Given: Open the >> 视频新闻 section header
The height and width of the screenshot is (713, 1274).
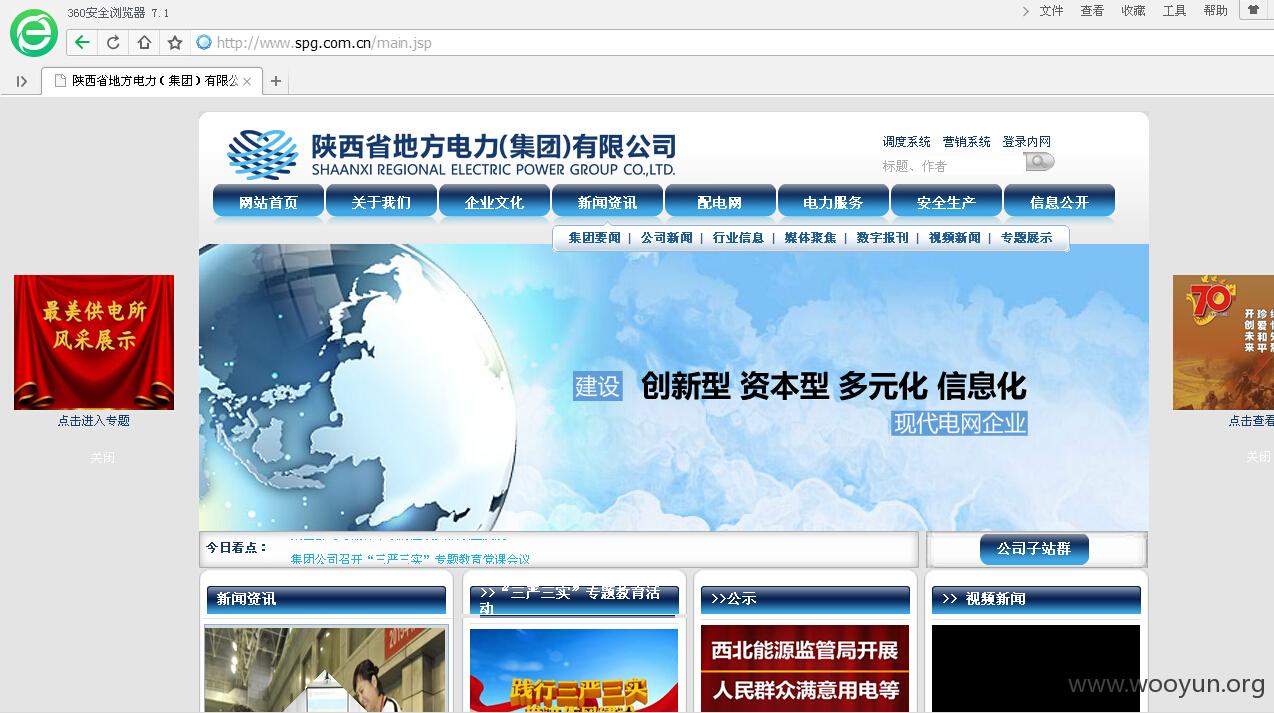Looking at the screenshot, I should (x=1036, y=599).
